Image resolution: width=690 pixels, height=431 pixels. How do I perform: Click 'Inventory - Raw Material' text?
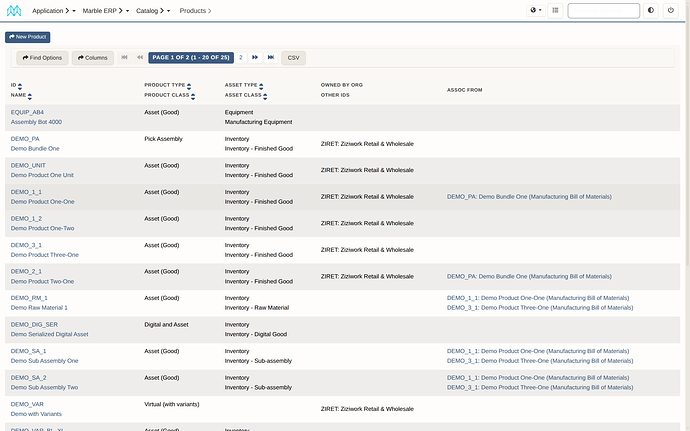[x=257, y=308]
